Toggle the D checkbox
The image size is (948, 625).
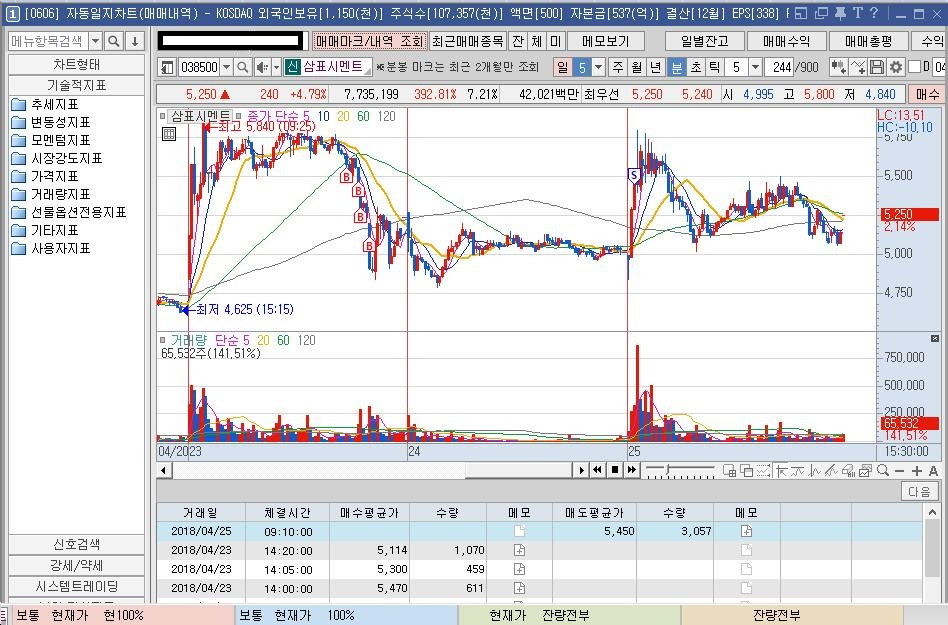(914, 66)
